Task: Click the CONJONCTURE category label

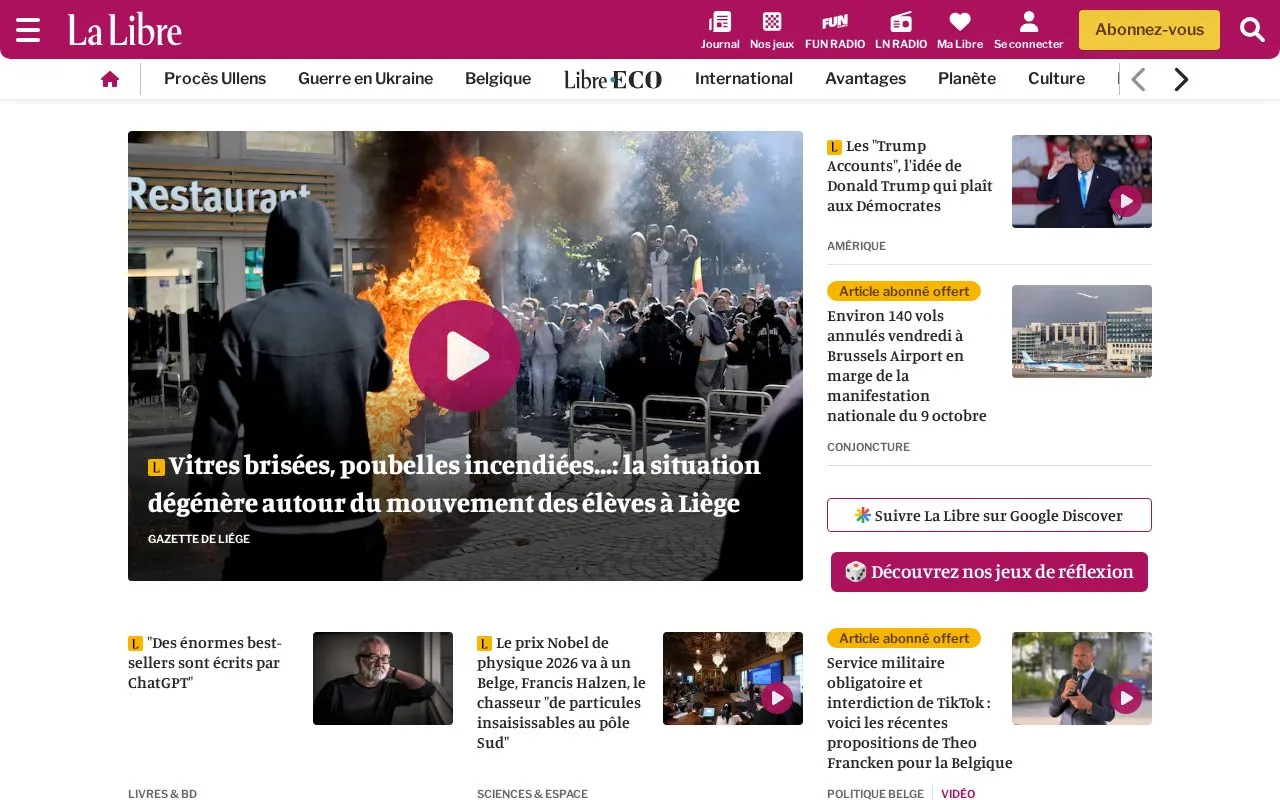Action: (868, 447)
